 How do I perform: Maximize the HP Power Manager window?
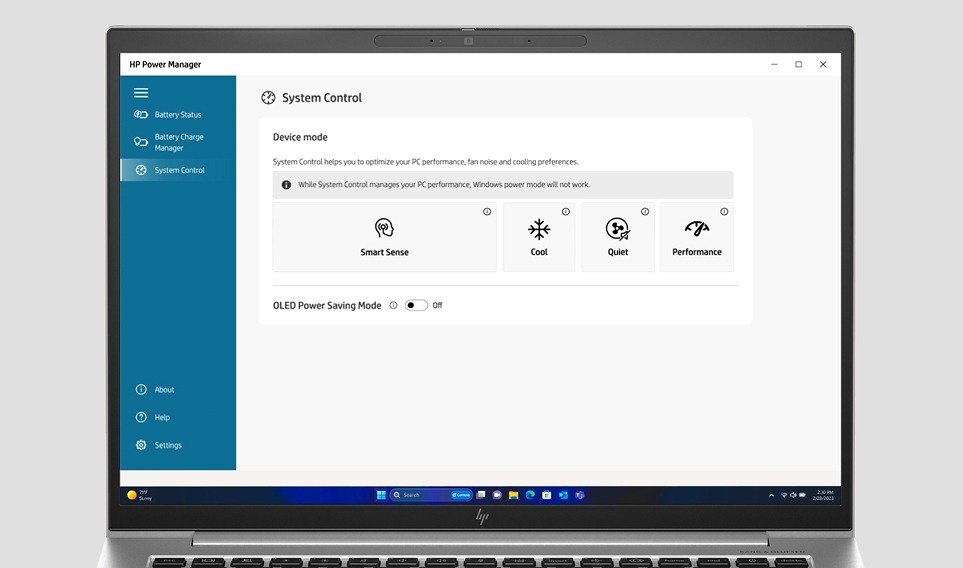[x=798, y=64]
